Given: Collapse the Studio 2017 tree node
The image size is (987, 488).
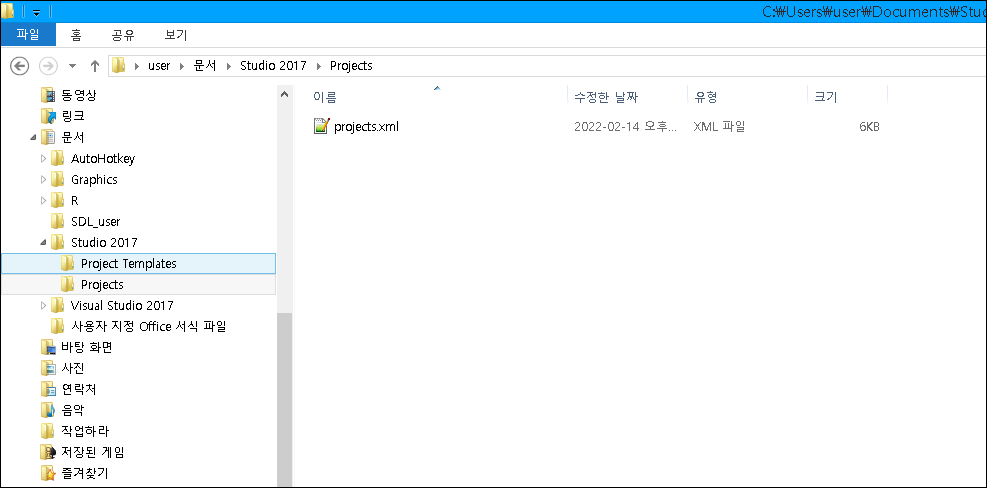Looking at the screenshot, I should 43,243.
